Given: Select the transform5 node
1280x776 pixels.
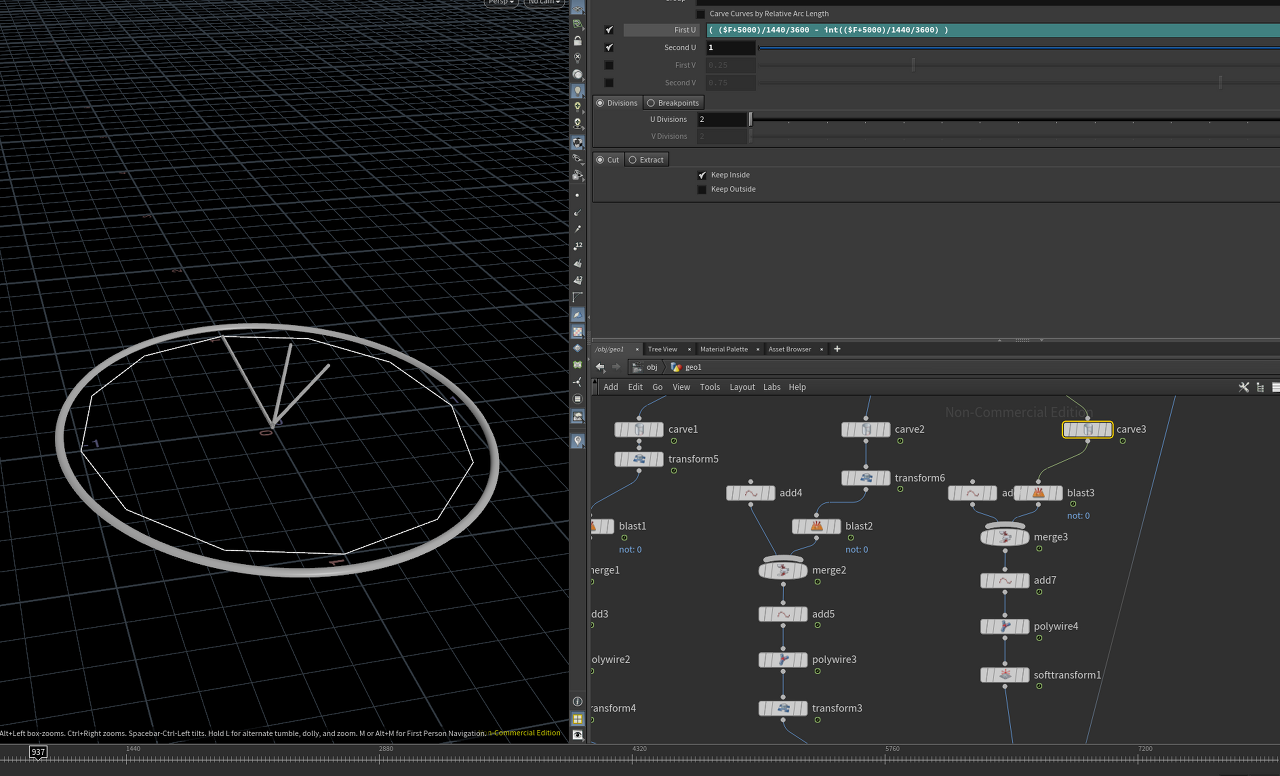Looking at the screenshot, I should coord(639,459).
